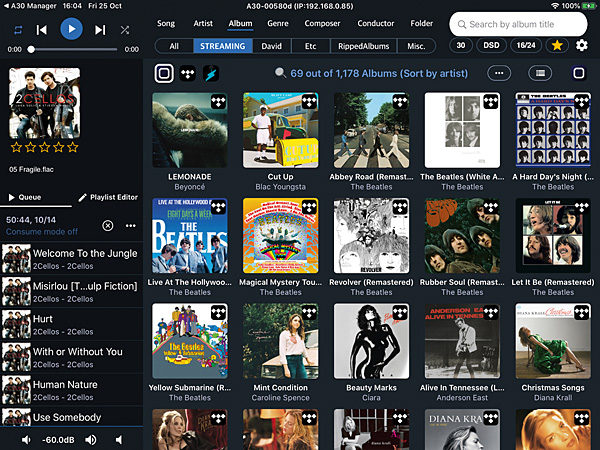This screenshot has height=450, width=600.
Task: Select the Mint Condition album title
Action: [x=280, y=388]
